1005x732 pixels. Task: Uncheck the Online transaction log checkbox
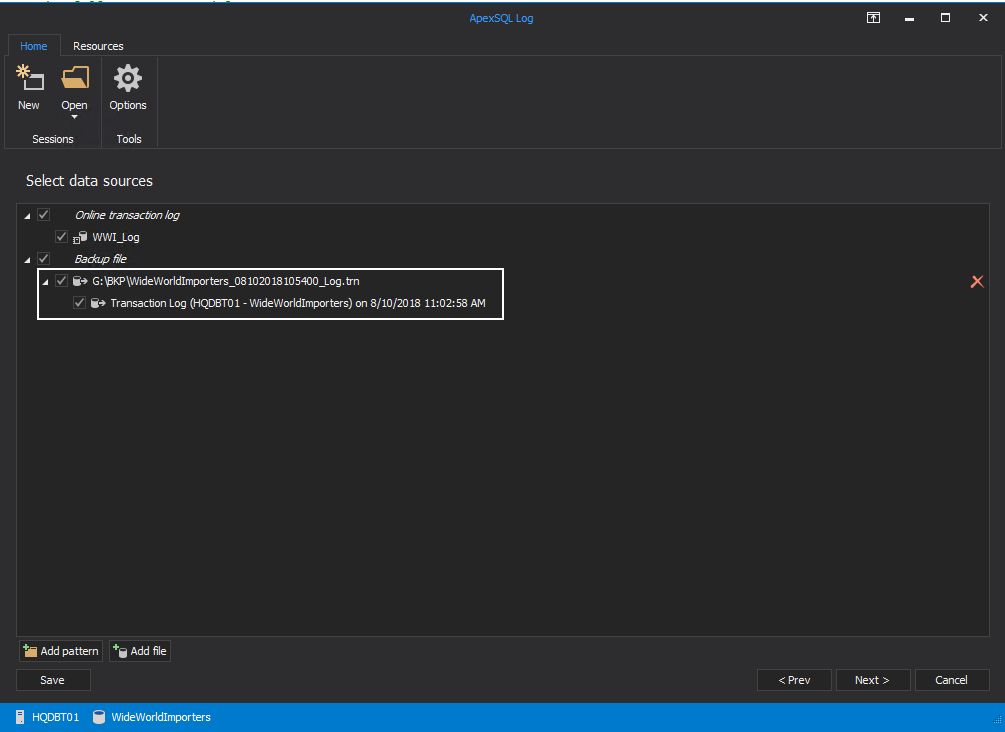coord(43,215)
